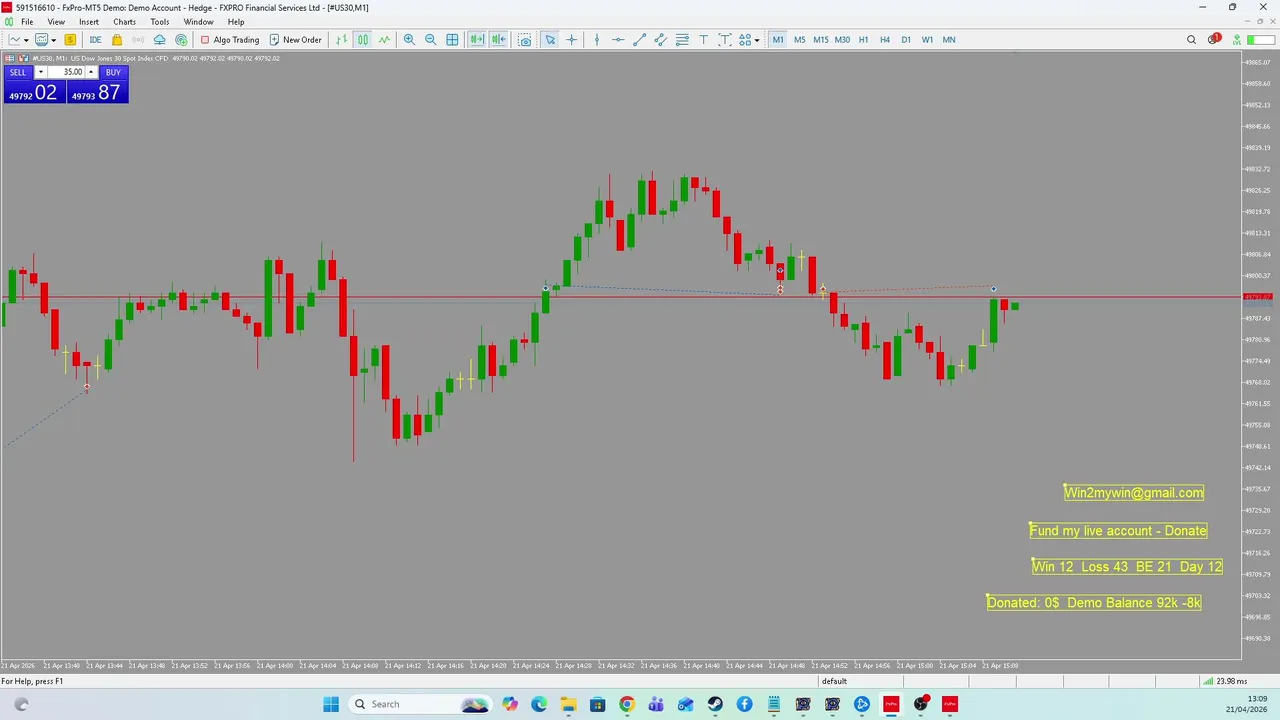Viewport: 1280px width, 720px height.
Task: Open the File menu
Action: (27, 22)
